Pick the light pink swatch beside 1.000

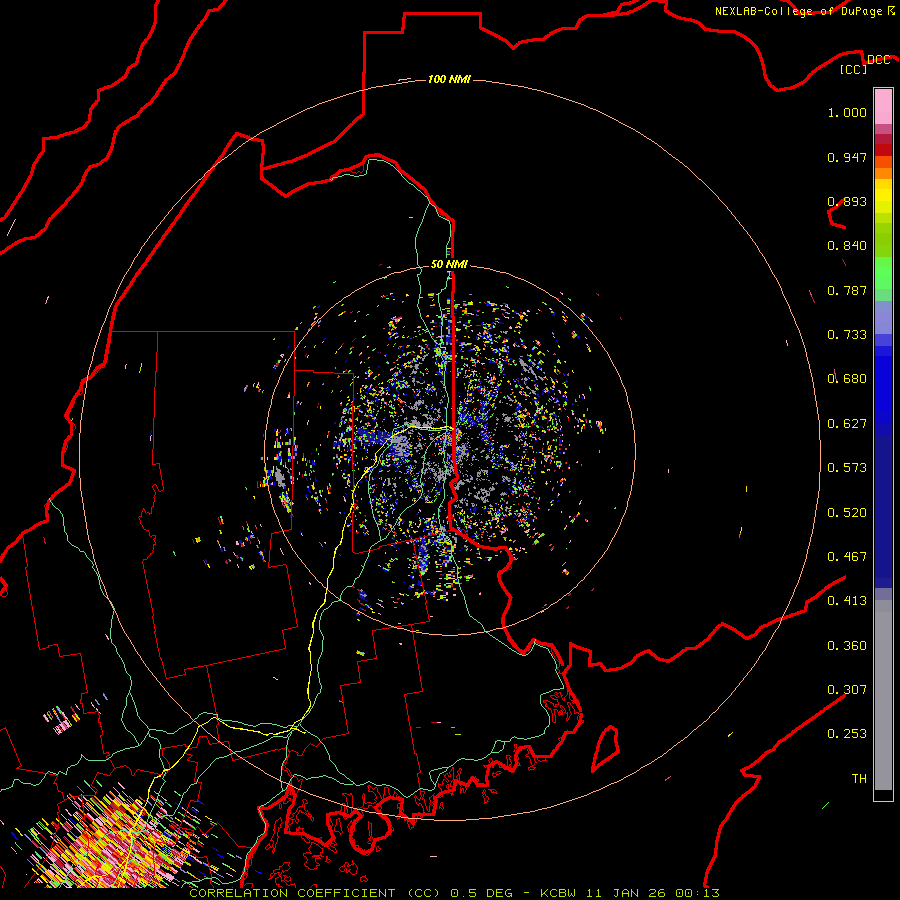point(883,107)
